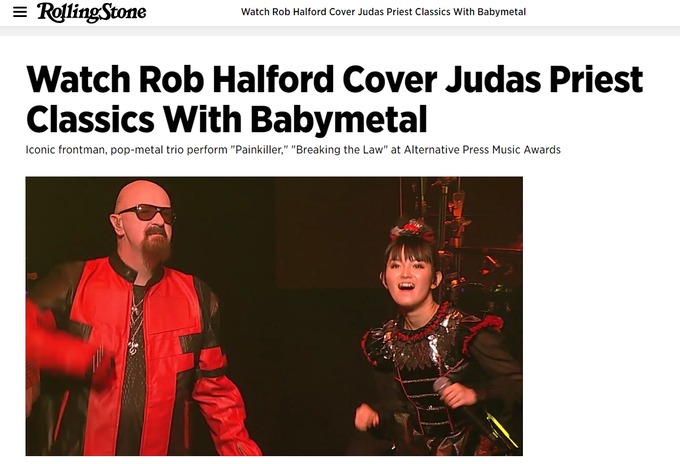
Task: Click the main headline starting with Watch Rob Halford
Action: 334,99
